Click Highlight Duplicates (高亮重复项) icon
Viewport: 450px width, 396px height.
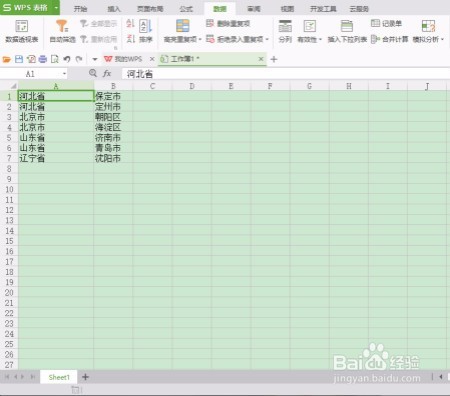coord(182,26)
